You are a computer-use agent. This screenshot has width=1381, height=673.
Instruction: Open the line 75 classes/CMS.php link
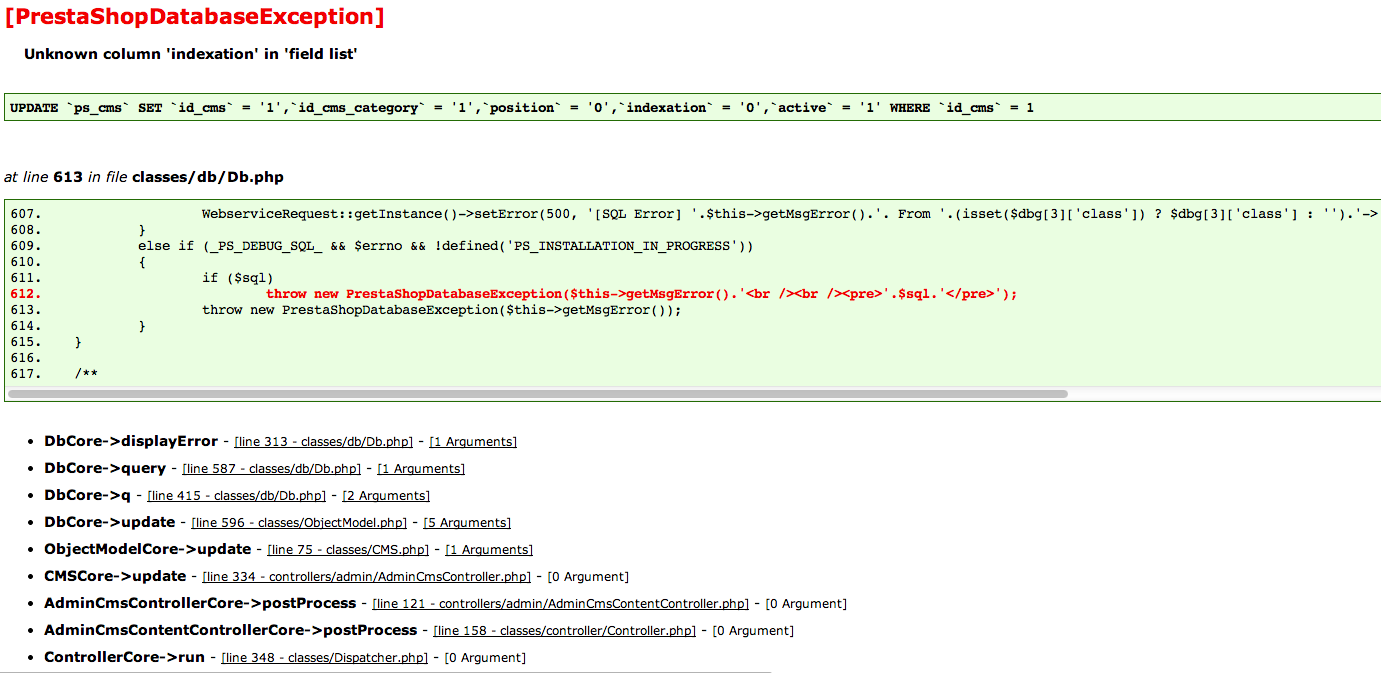[348, 549]
